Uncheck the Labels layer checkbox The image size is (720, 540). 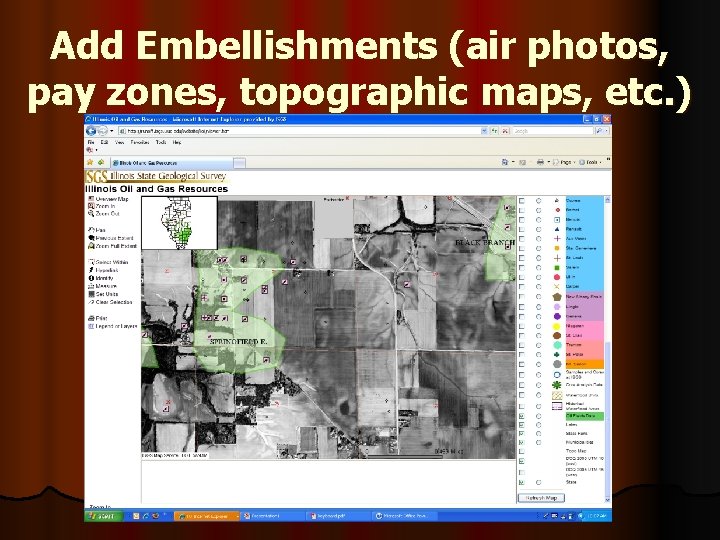[522, 425]
